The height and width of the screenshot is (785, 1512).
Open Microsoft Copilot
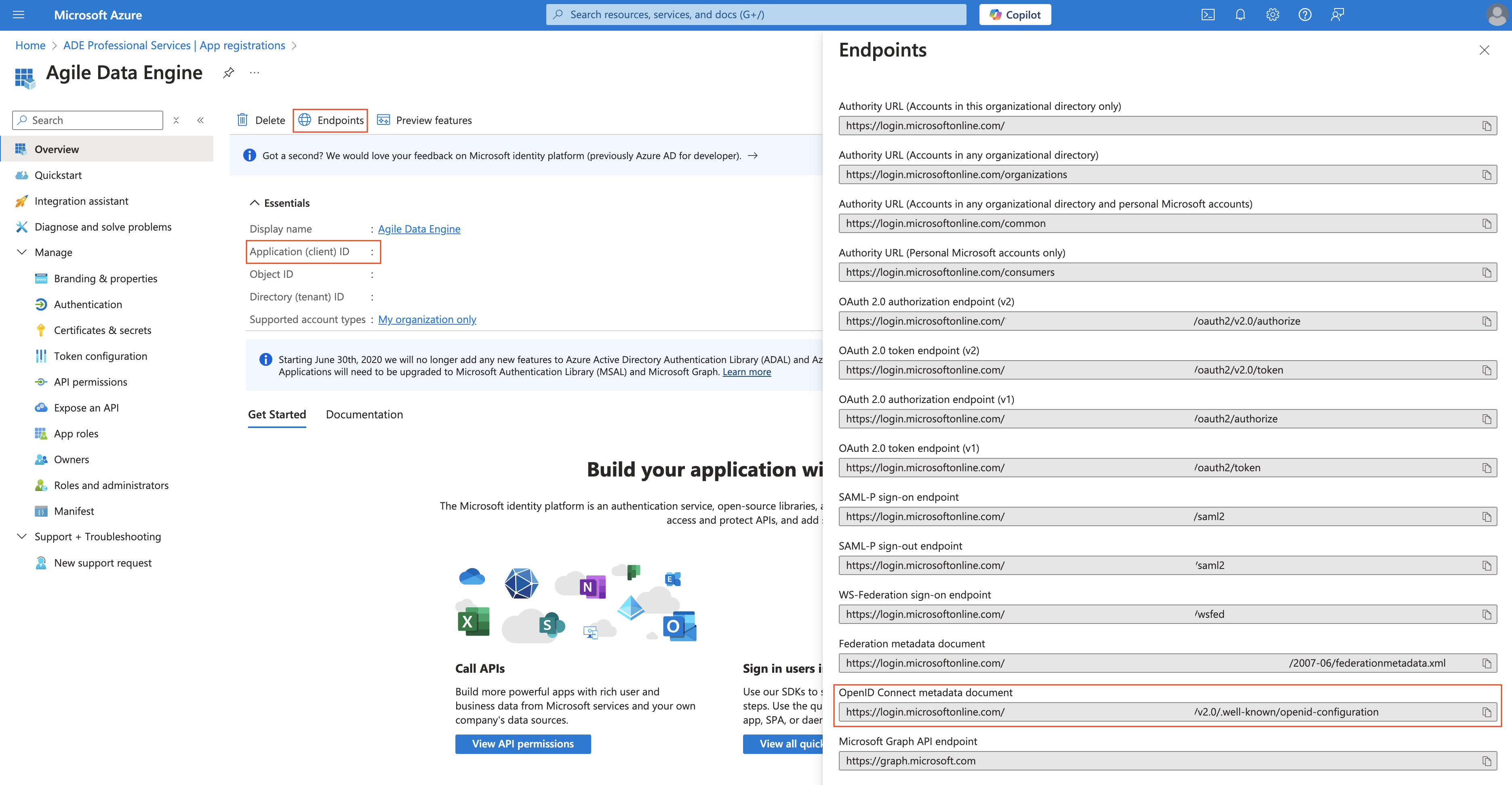(x=1015, y=14)
